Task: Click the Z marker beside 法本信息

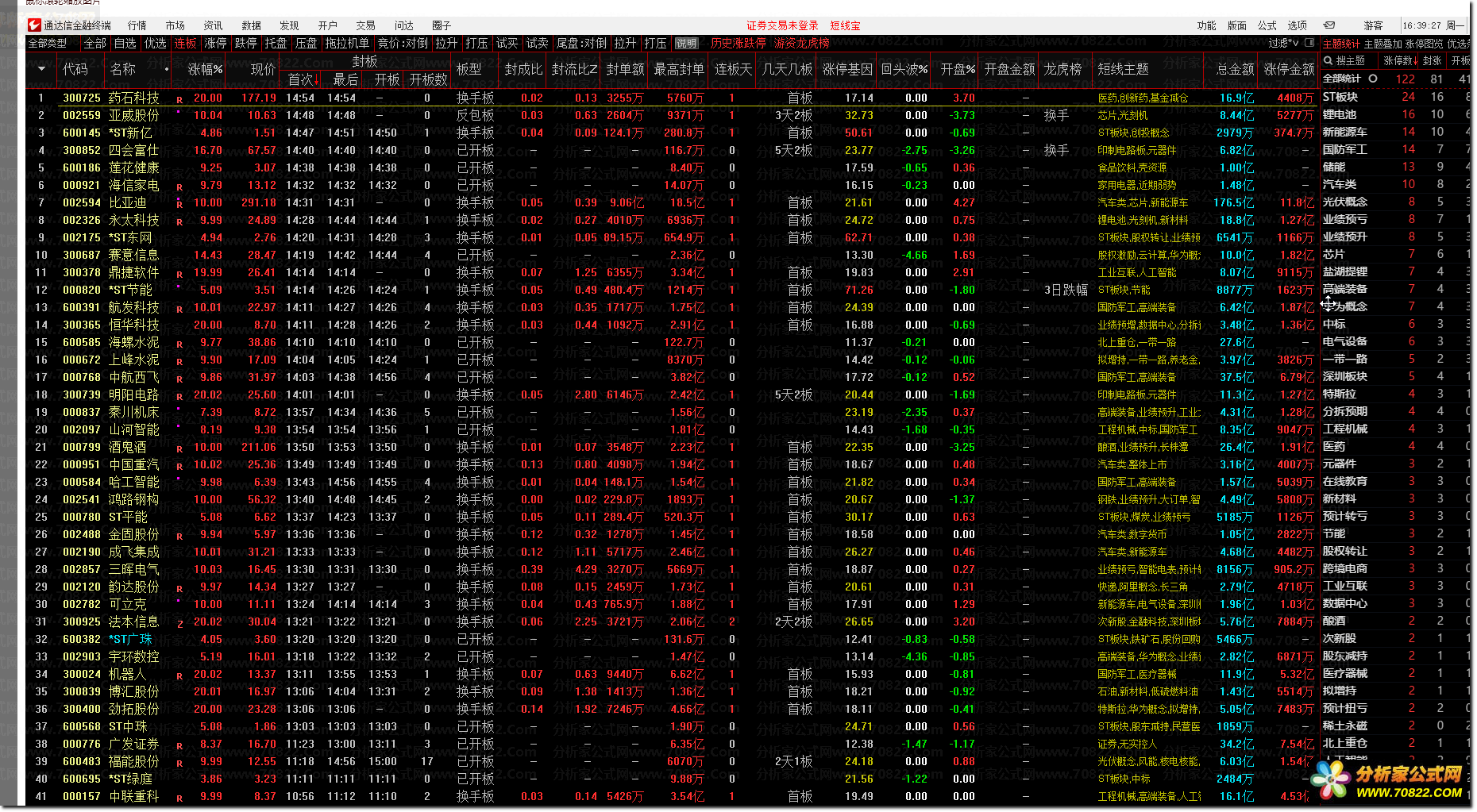Action: [179, 624]
